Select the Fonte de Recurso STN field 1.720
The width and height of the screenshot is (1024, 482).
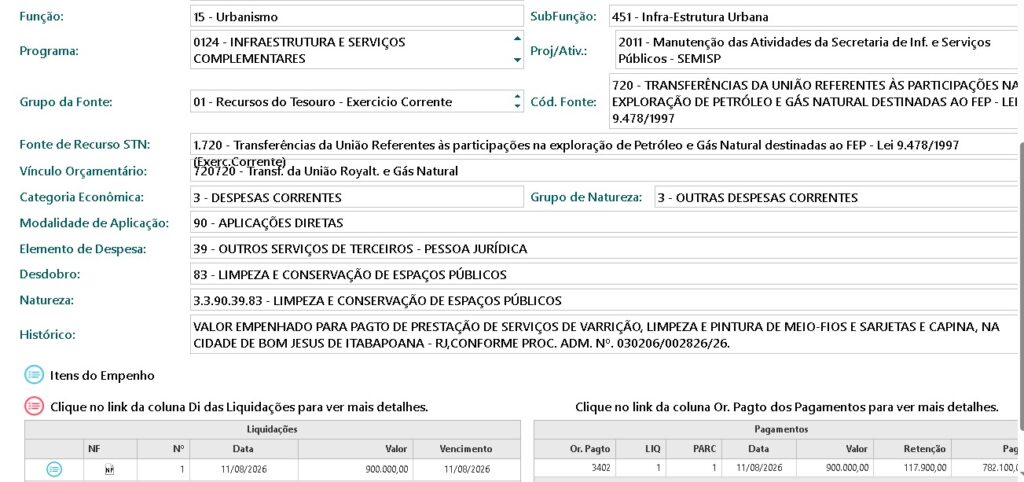604,145
